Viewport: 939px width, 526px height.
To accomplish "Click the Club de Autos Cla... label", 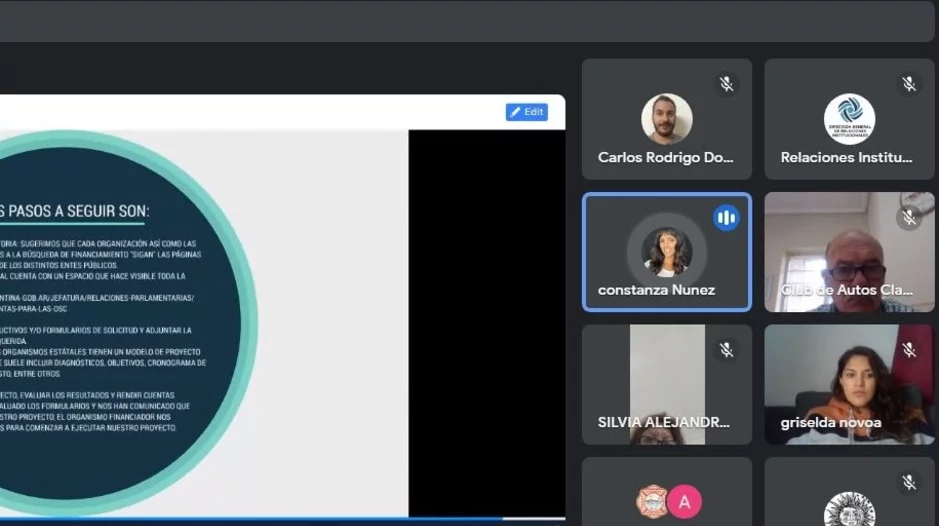I will [846, 290].
